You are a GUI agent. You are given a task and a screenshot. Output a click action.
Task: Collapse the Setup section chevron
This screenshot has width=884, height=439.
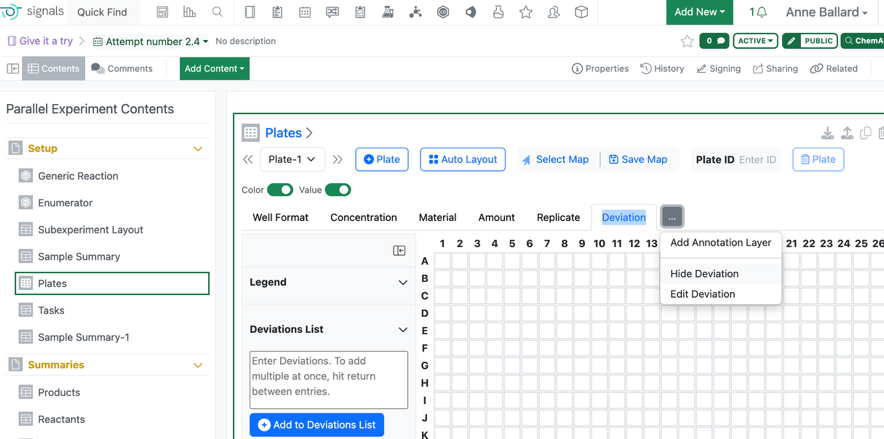198,149
